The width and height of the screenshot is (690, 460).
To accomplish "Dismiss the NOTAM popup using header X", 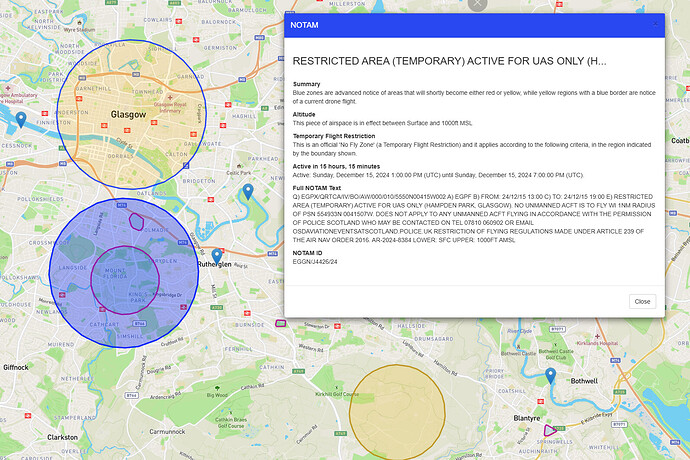I will [x=656, y=24].
